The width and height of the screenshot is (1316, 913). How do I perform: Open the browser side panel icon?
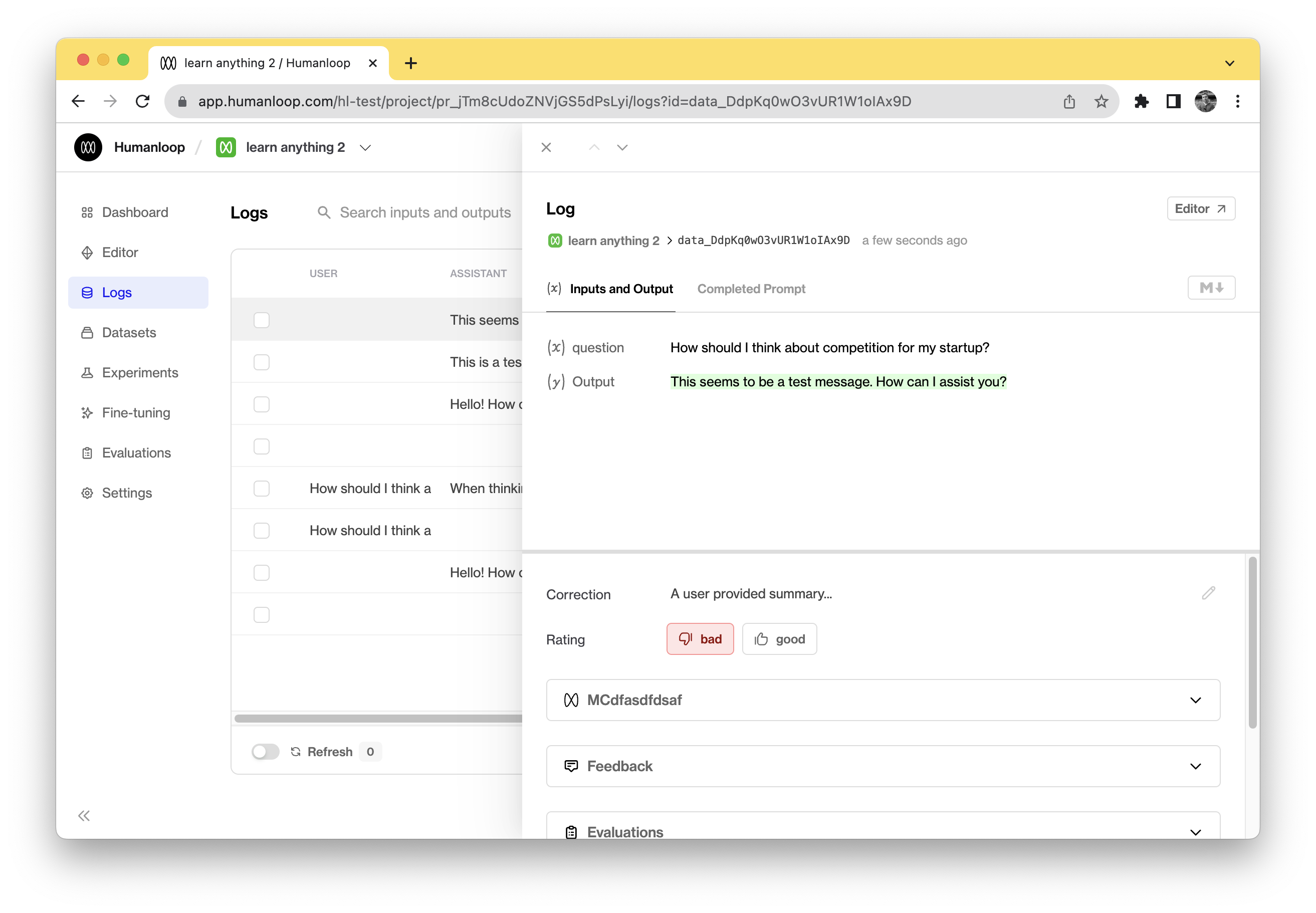[1173, 101]
